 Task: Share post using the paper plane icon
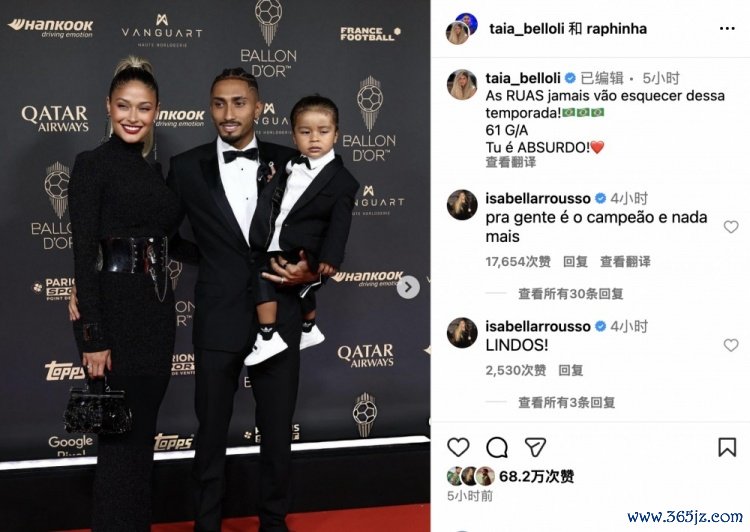[x=535, y=447]
